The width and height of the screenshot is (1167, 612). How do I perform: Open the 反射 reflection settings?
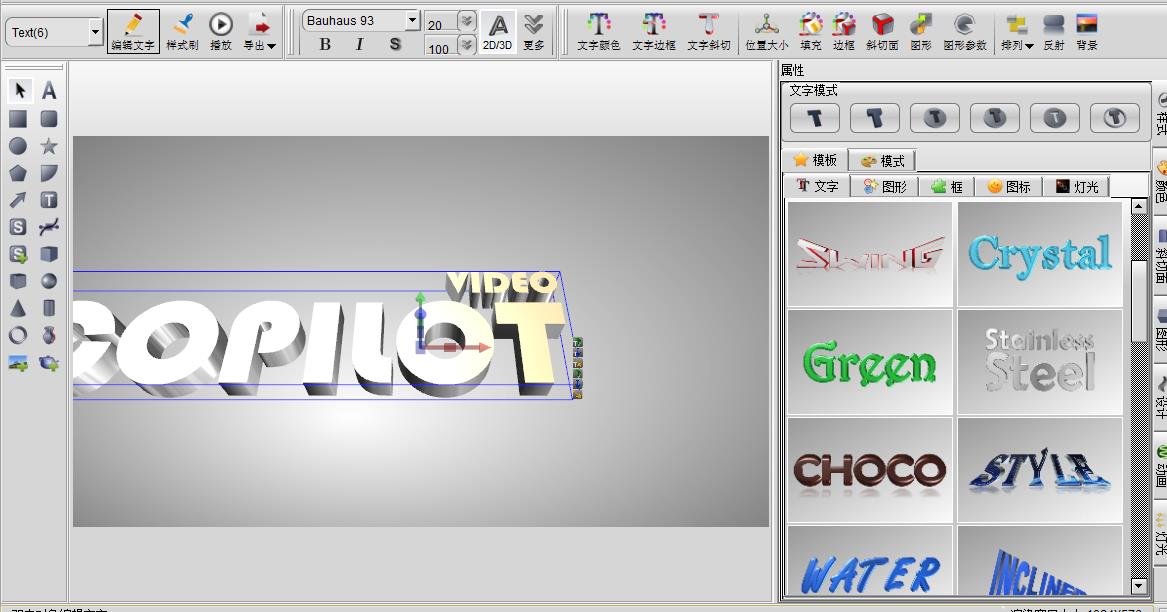click(x=1054, y=31)
